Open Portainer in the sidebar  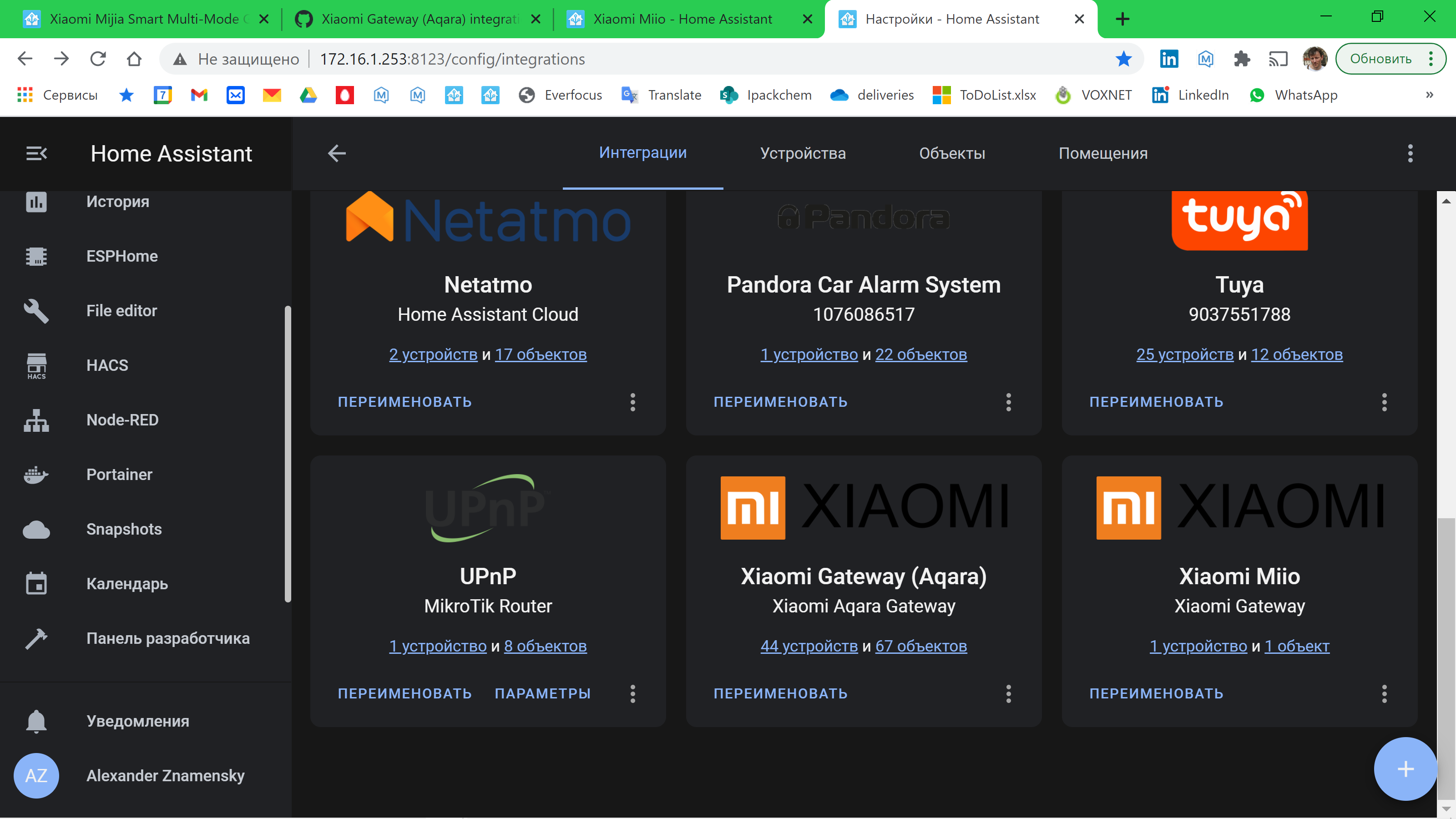pos(119,474)
